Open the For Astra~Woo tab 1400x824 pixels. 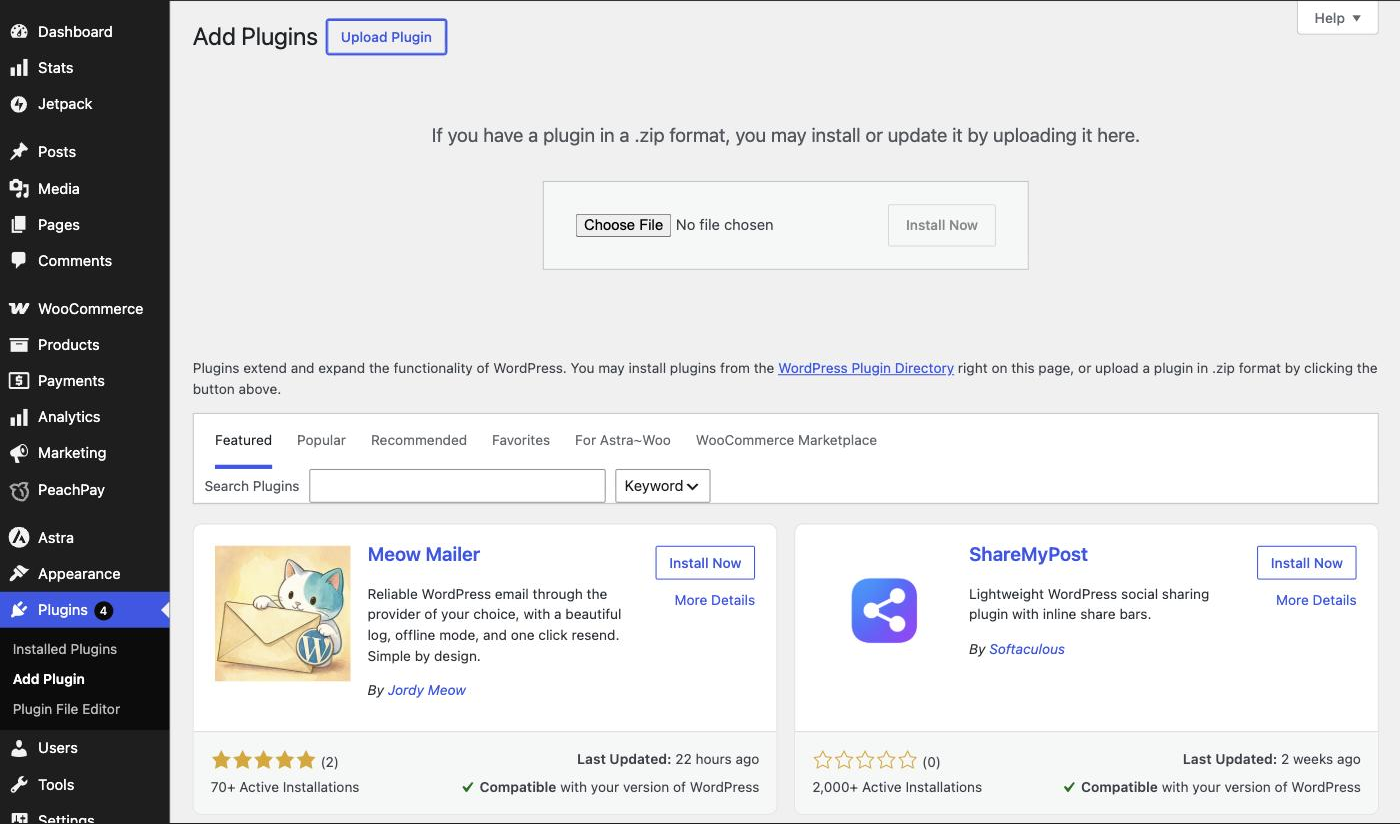coord(623,440)
